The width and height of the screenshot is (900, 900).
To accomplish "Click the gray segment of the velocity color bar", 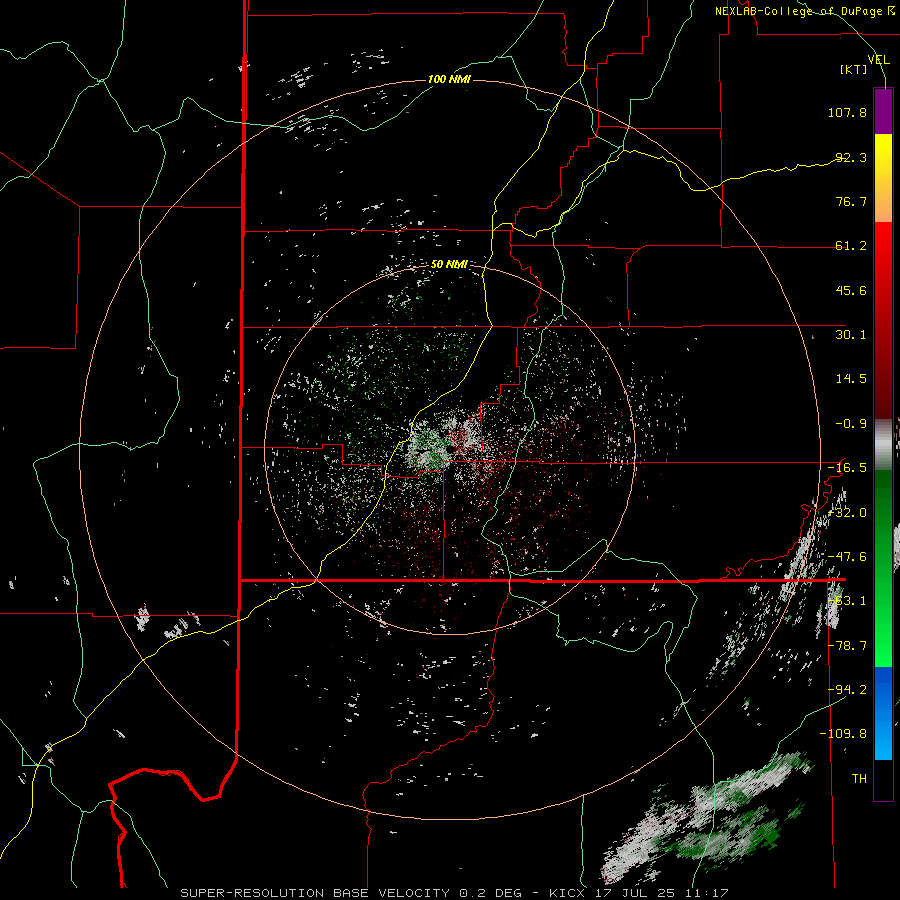I will point(883,445).
